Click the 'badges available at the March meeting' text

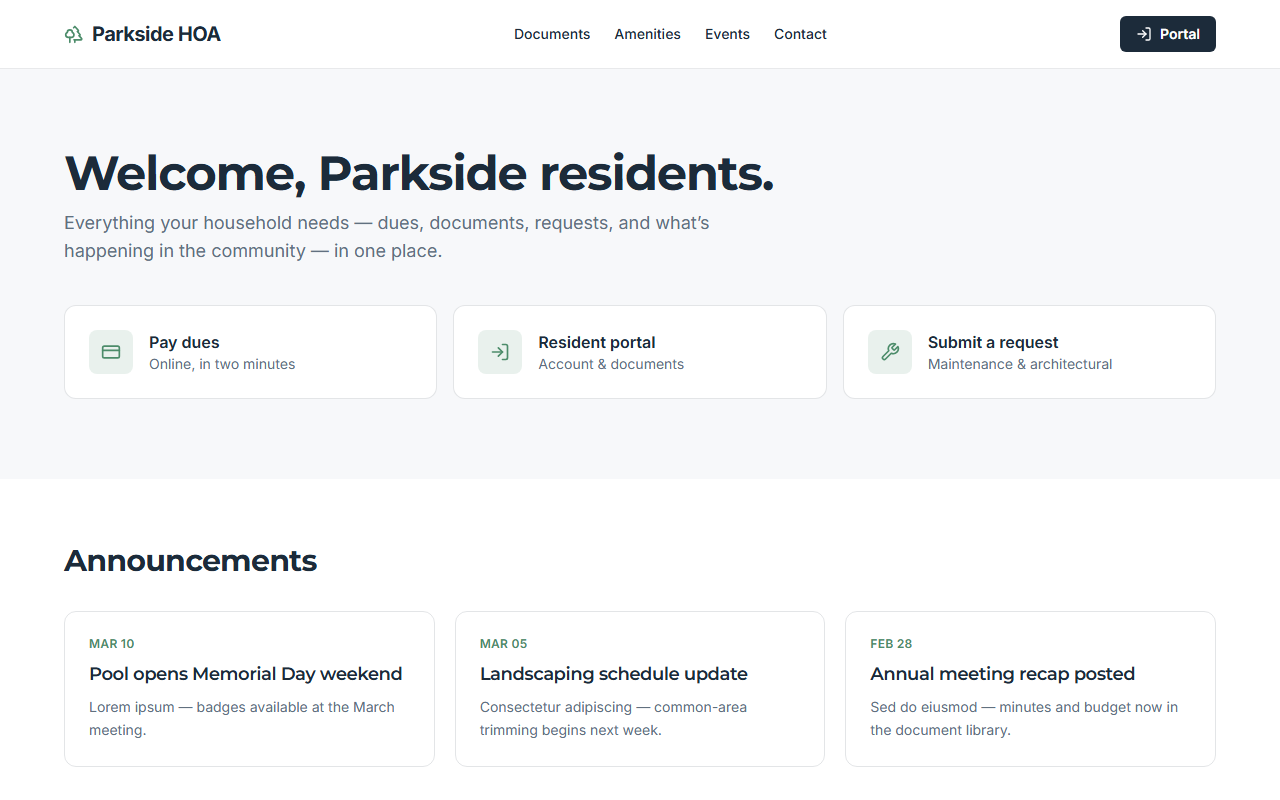[x=242, y=718]
